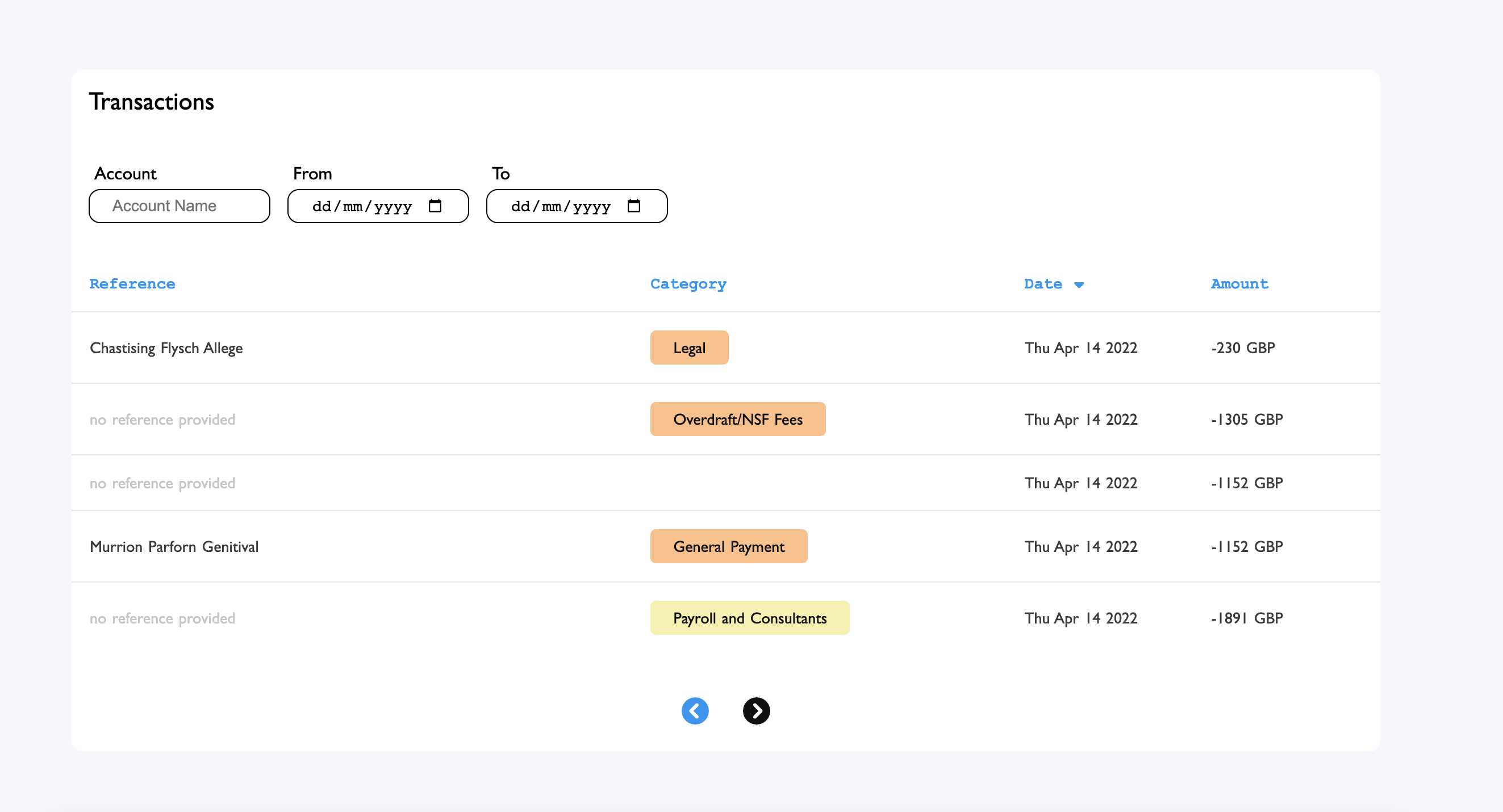Click reference 'Chastising Flysch Allege'
Viewport: 1503px width, 812px height.
pos(166,348)
